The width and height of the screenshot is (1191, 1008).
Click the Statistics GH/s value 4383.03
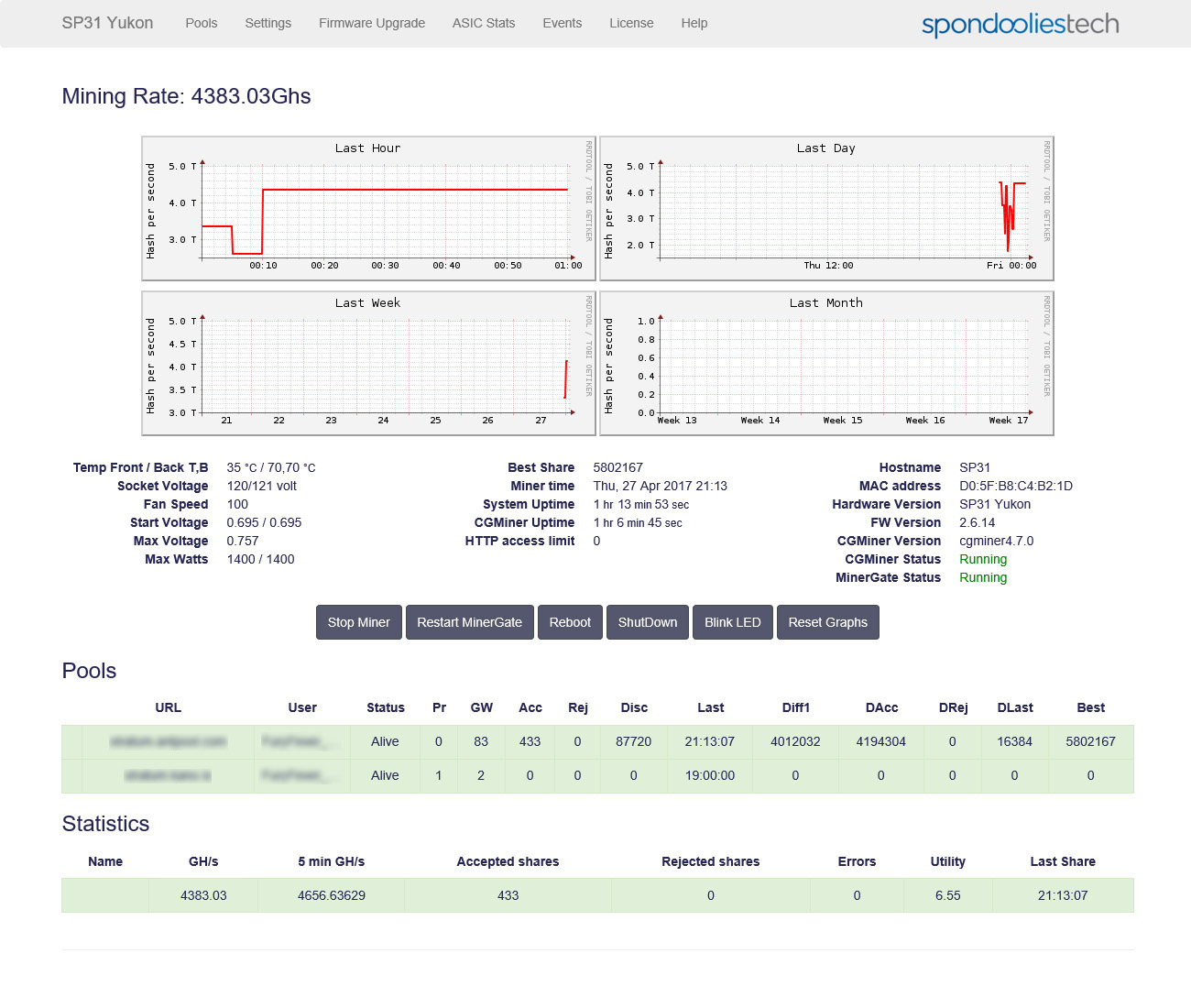(203, 895)
